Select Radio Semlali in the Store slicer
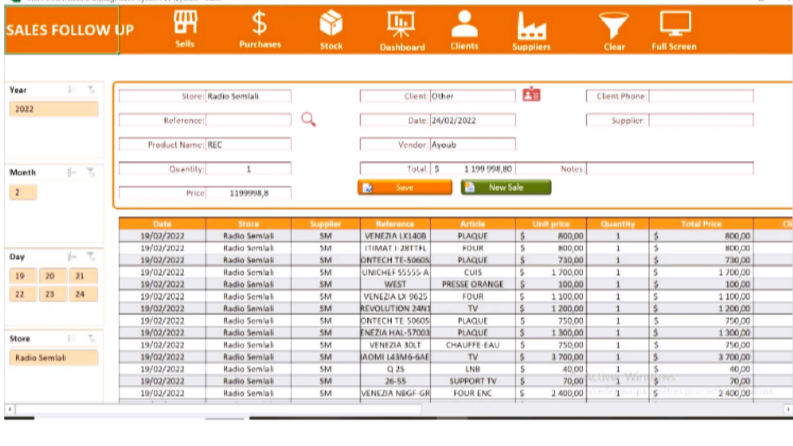This screenshot has height=446, width=793. tap(54, 358)
